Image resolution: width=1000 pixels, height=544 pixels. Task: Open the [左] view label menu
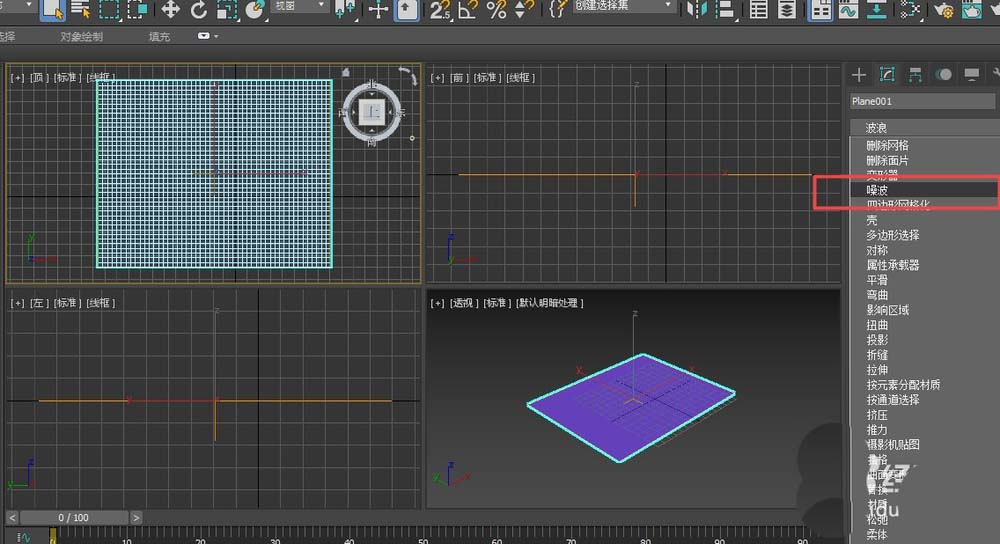click(38, 303)
